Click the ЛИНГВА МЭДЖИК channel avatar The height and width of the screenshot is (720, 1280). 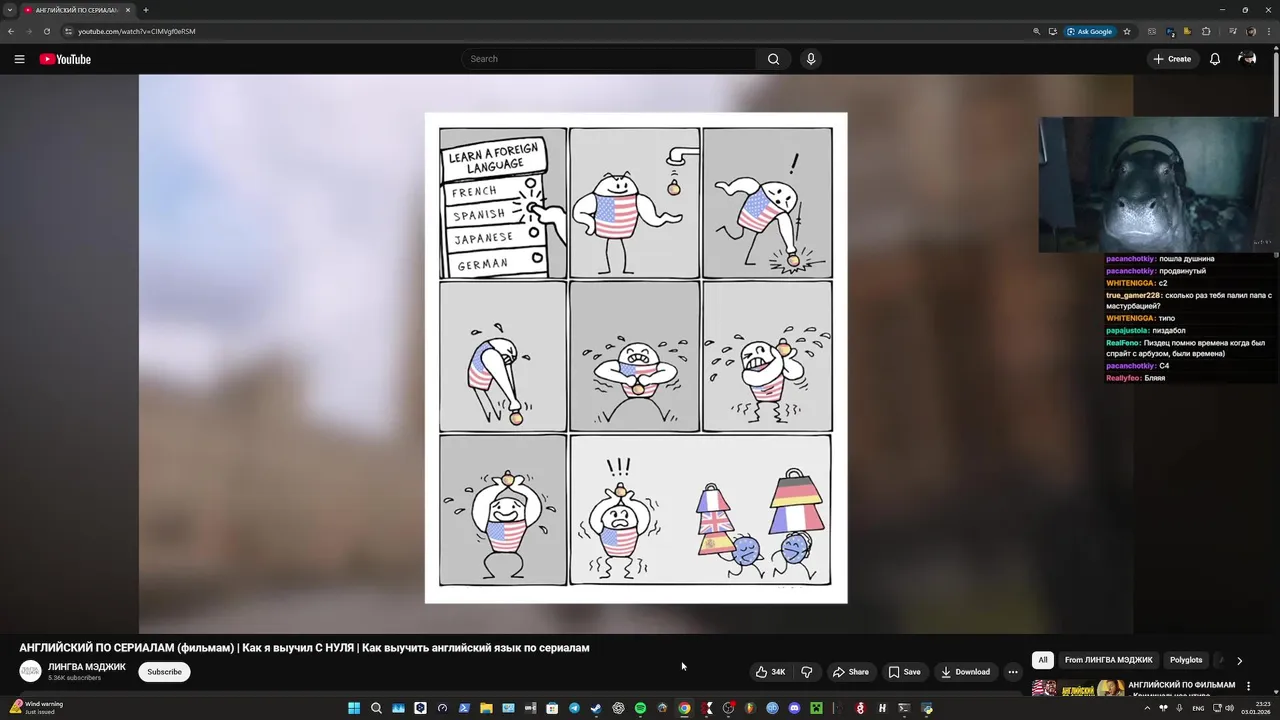(x=30, y=672)
